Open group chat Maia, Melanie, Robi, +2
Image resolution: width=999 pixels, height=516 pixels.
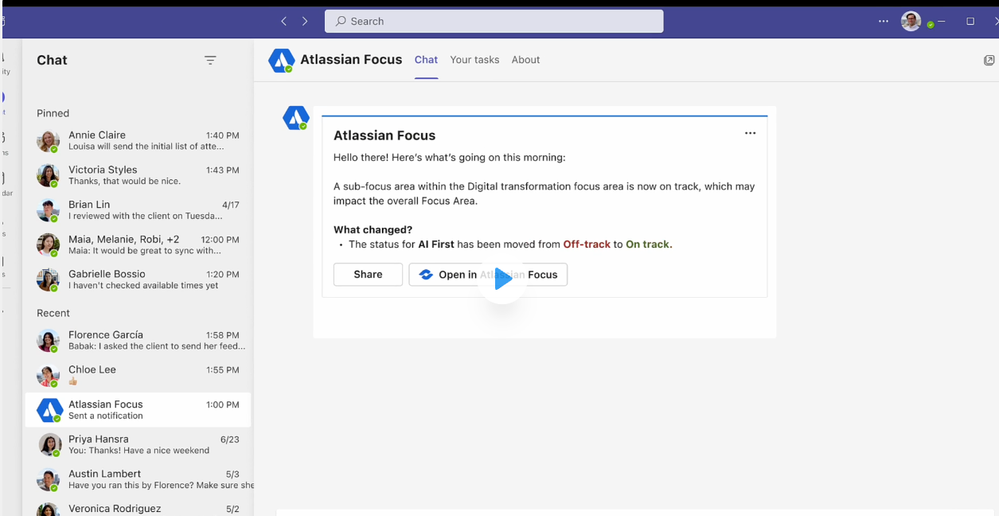[x=138, y=245]
